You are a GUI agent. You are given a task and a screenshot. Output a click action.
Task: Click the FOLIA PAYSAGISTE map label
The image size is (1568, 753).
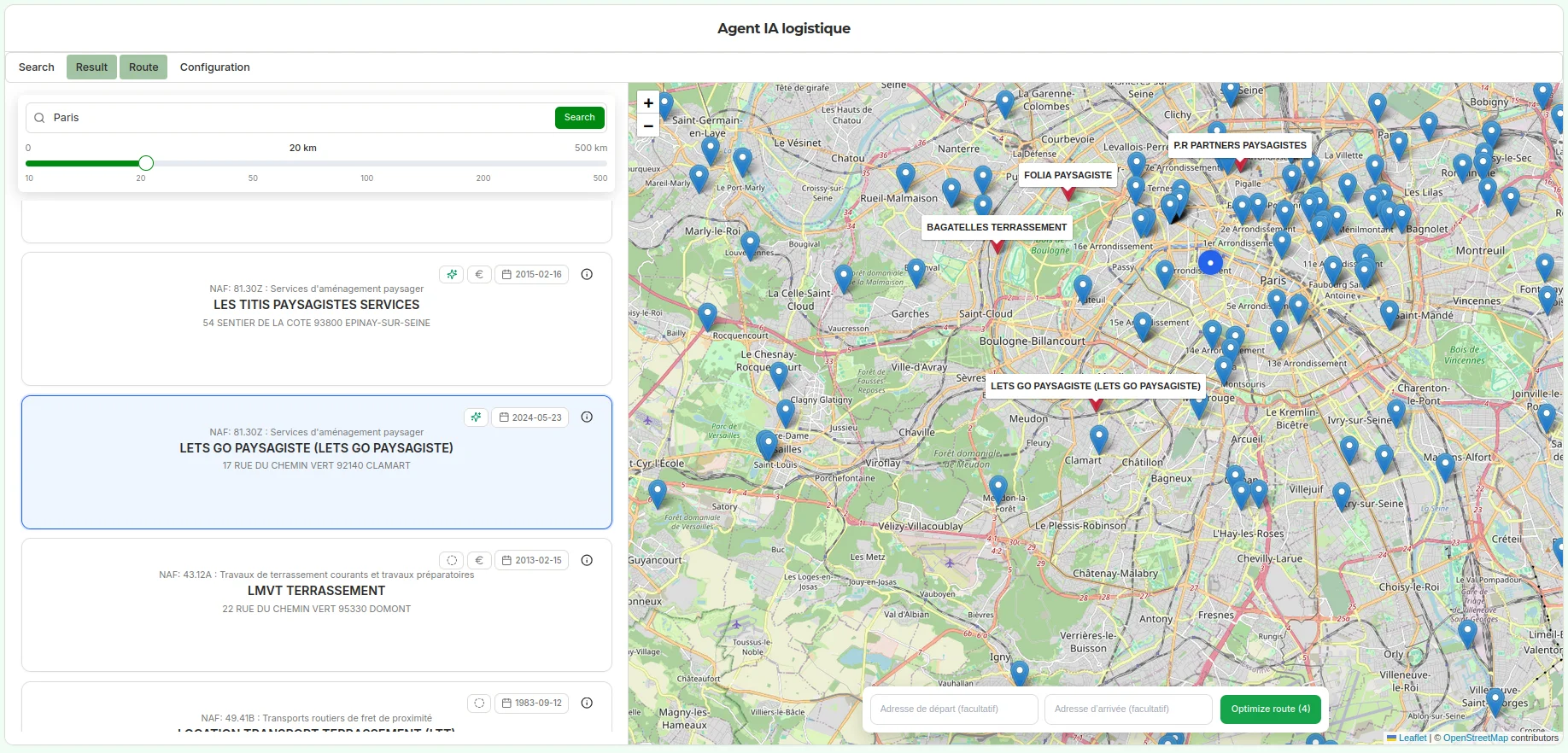click(x=1068, y=175)
